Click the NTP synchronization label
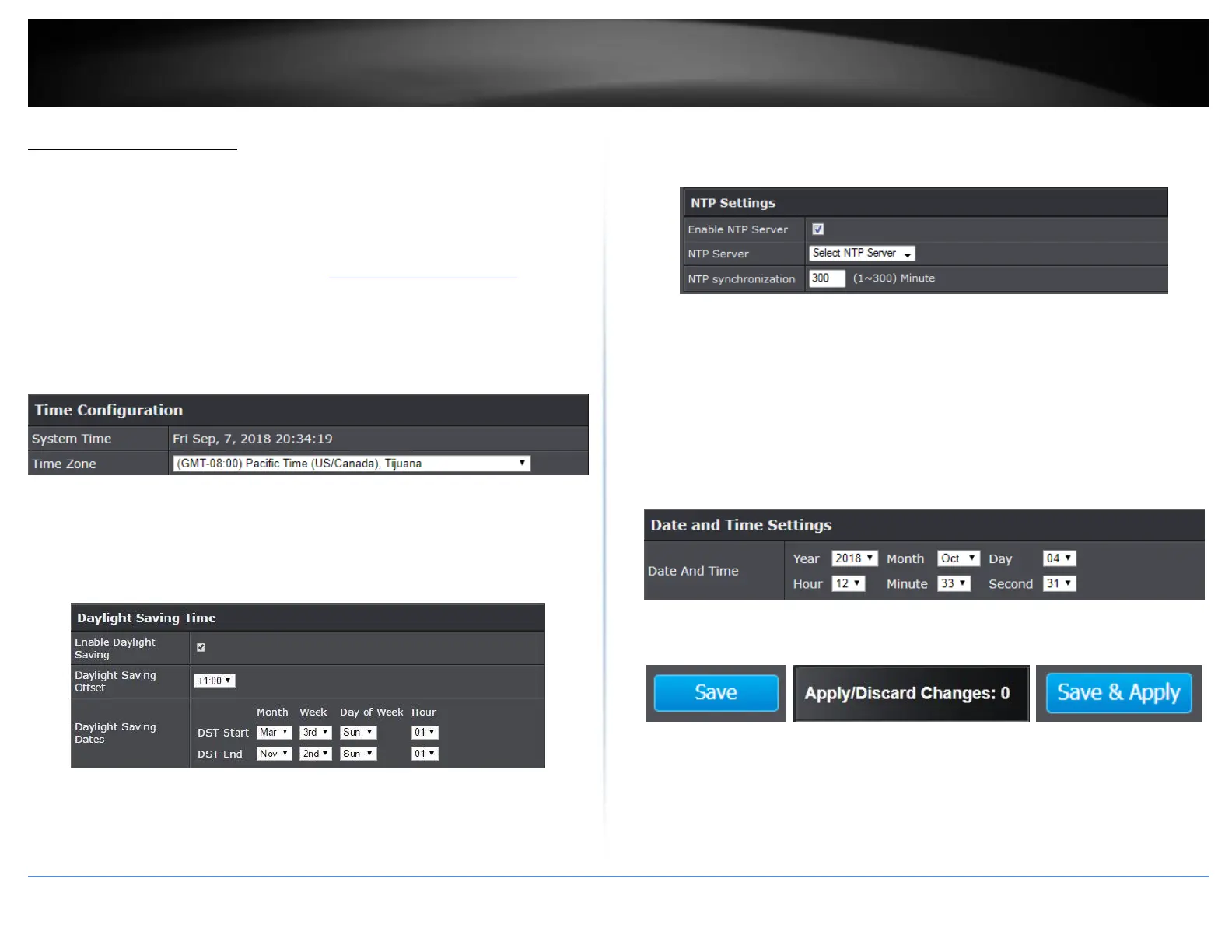 click(x=741, y=279)
